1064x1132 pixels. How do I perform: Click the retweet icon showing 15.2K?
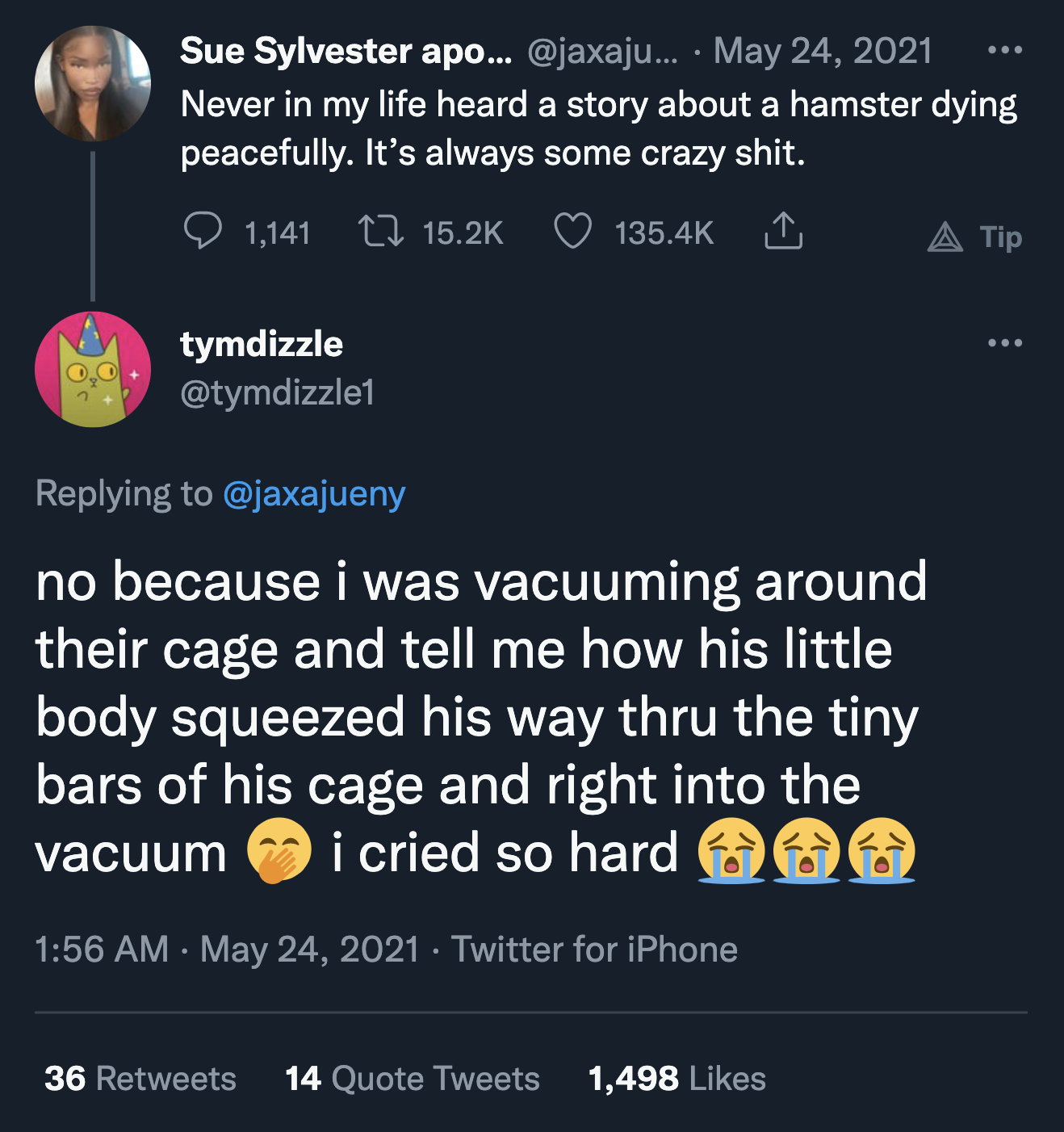[382, 233]
